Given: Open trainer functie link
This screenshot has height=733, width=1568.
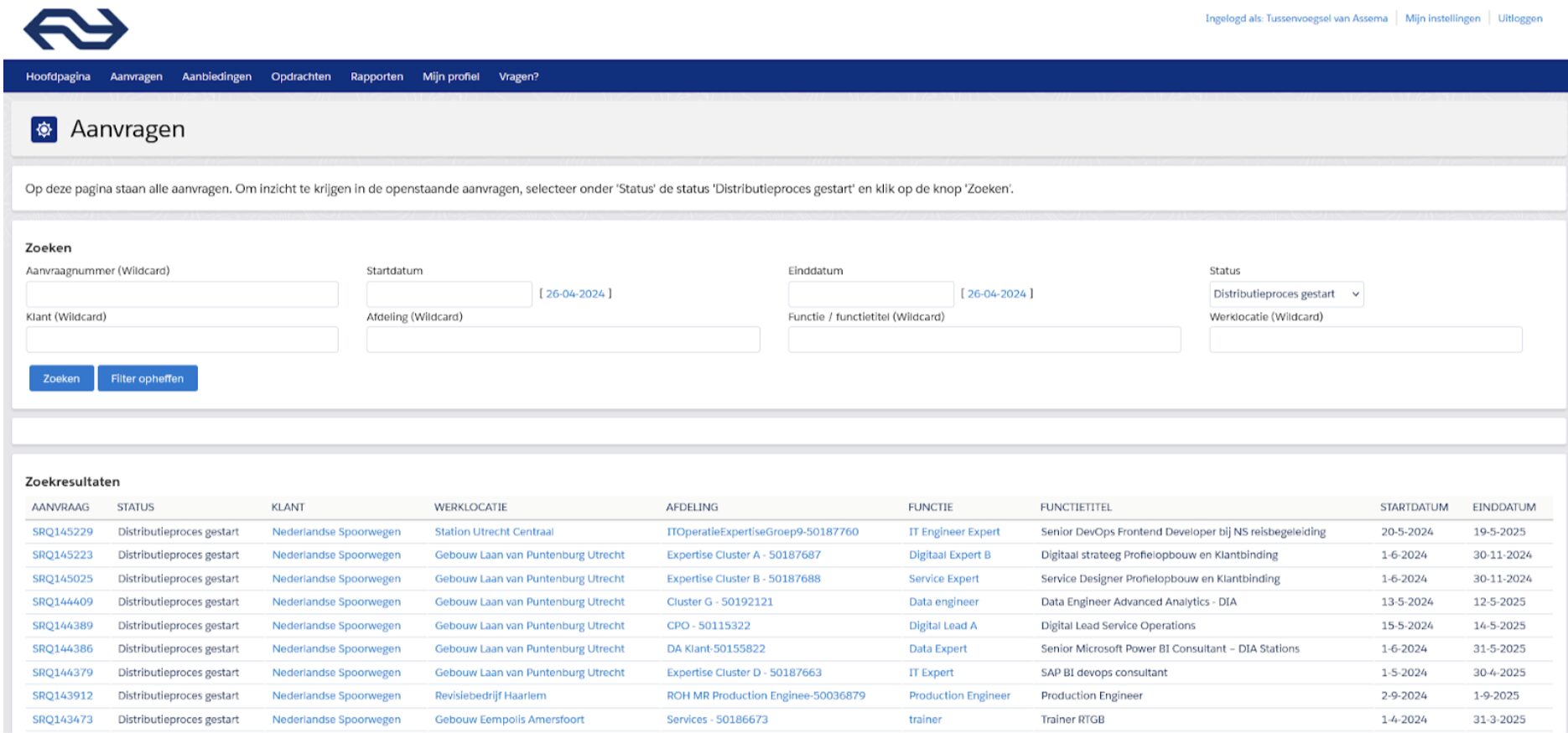Looking at the screenshot, I should click(925, 720).
